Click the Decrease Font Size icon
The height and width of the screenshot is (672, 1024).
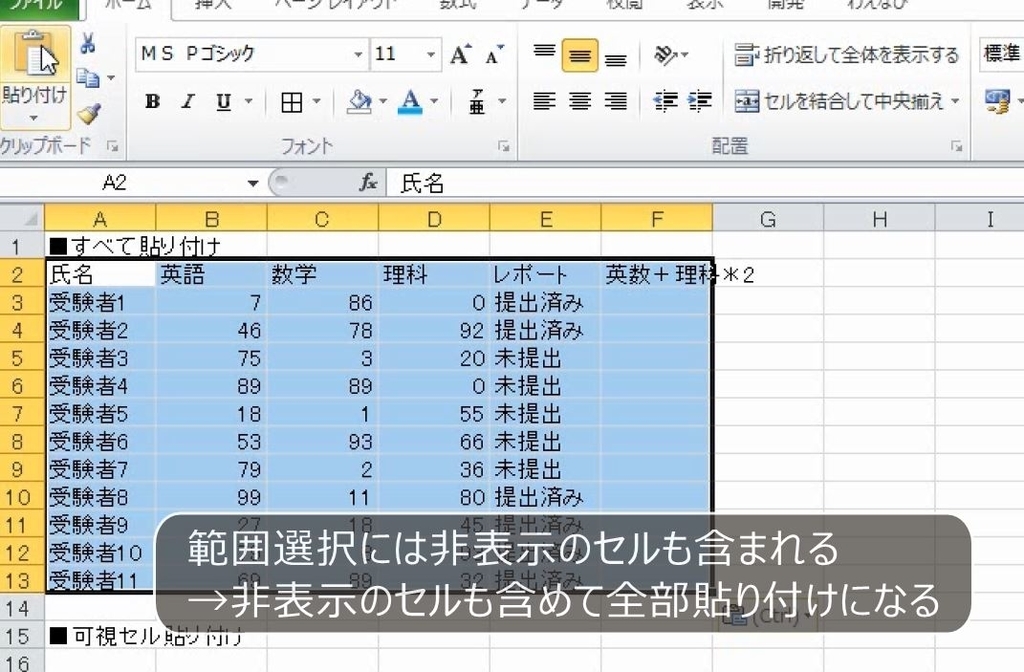(x=491, y=53)
